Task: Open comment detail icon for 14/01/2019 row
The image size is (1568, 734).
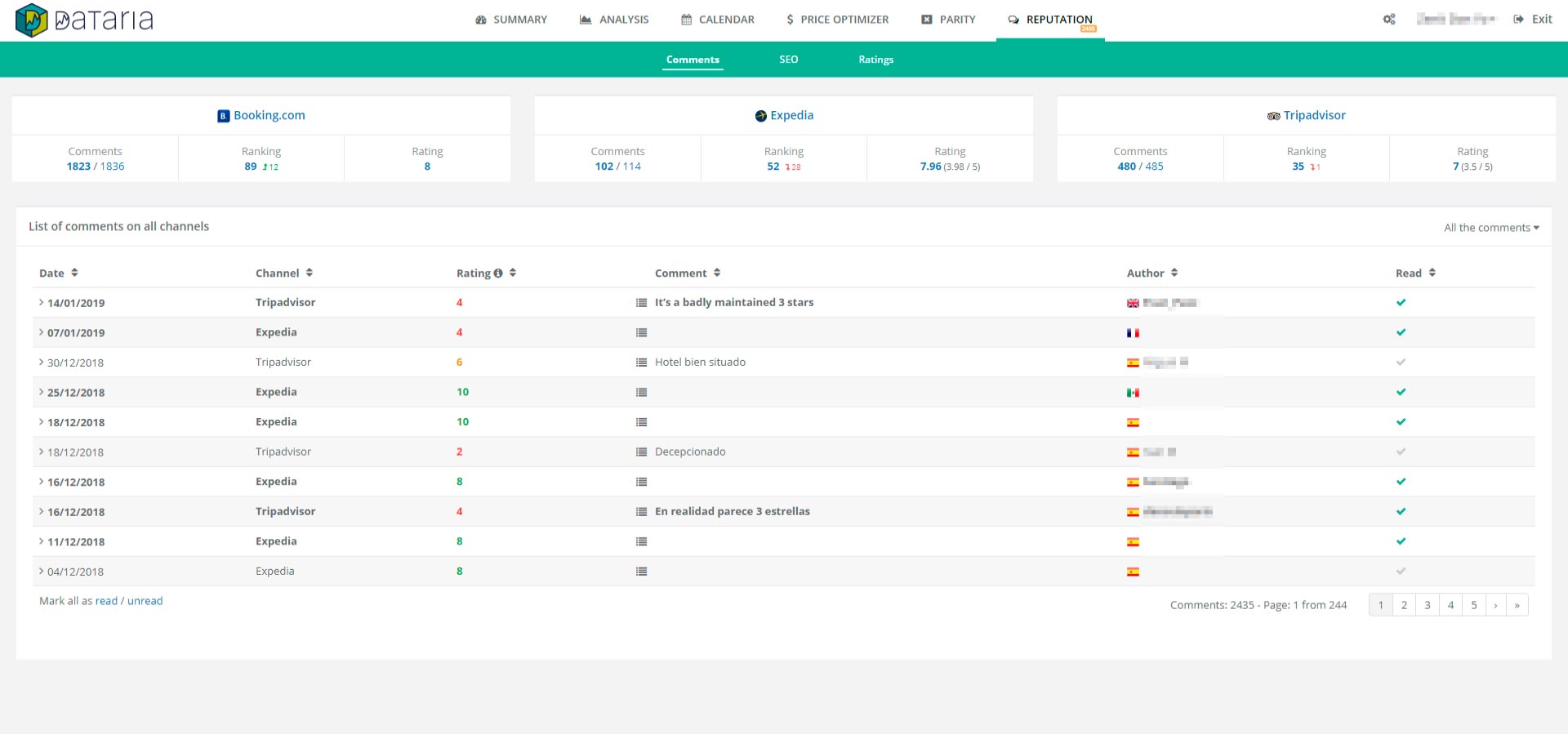Action: pos(642,303)
